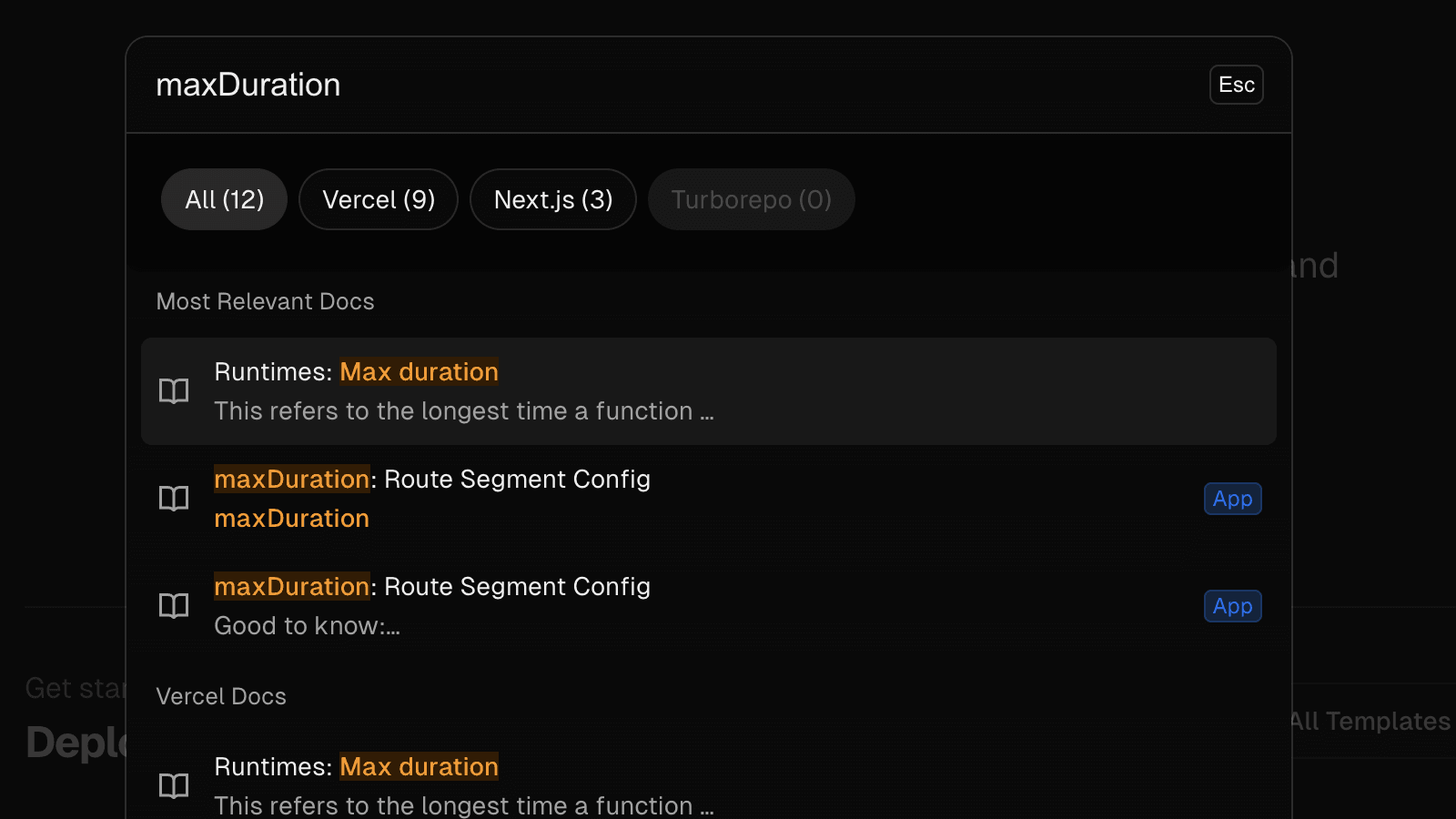Click the Good to know snippet text

(307, 626)
